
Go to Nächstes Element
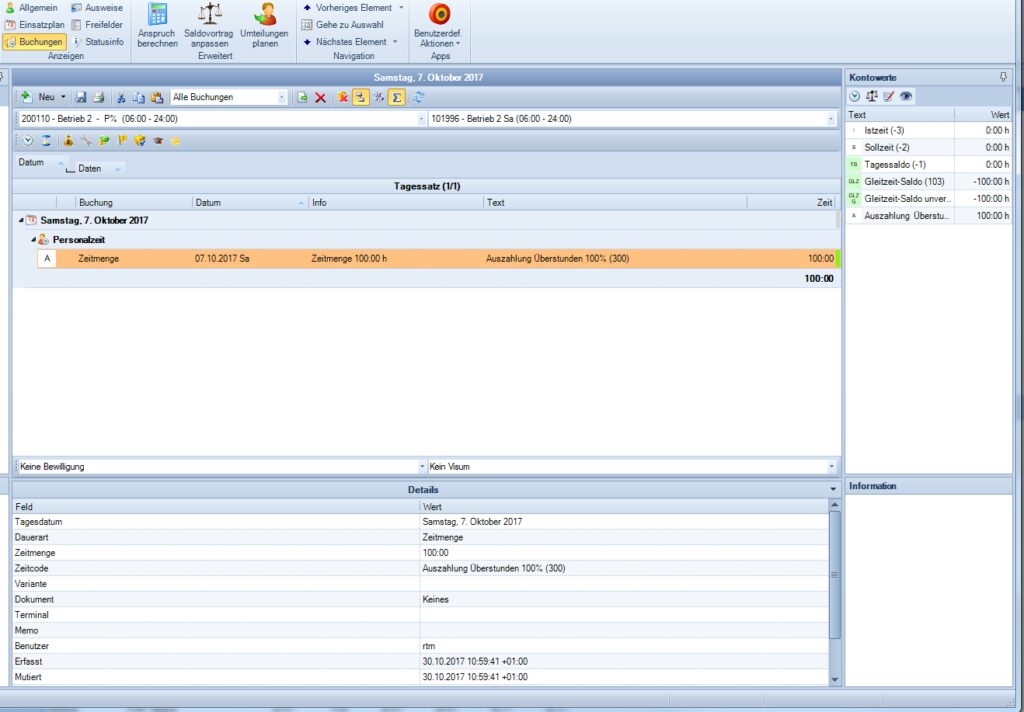click(x=344, y=42)
